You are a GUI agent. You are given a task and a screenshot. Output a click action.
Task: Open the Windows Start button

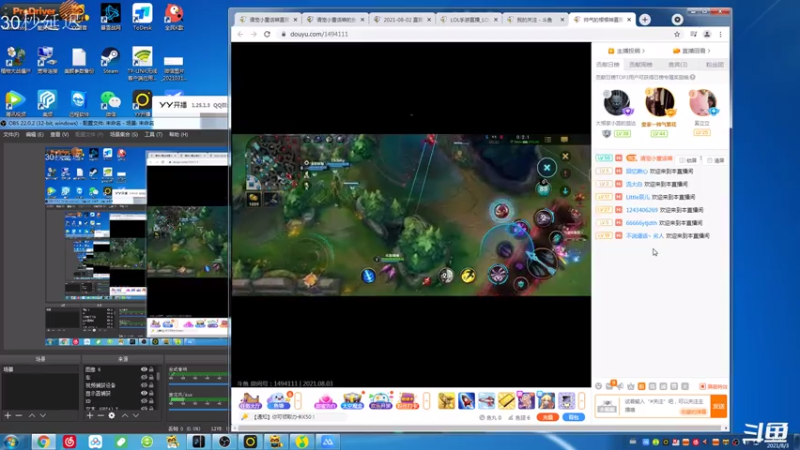point(11,441)
